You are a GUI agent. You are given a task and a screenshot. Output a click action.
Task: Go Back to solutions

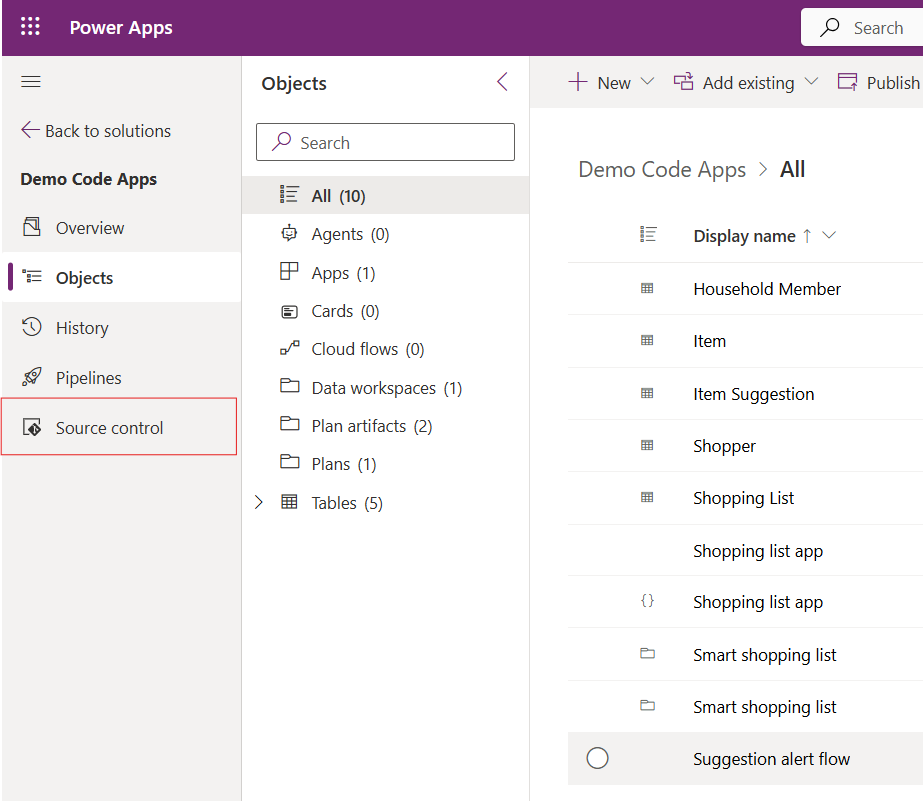[96, 131]
